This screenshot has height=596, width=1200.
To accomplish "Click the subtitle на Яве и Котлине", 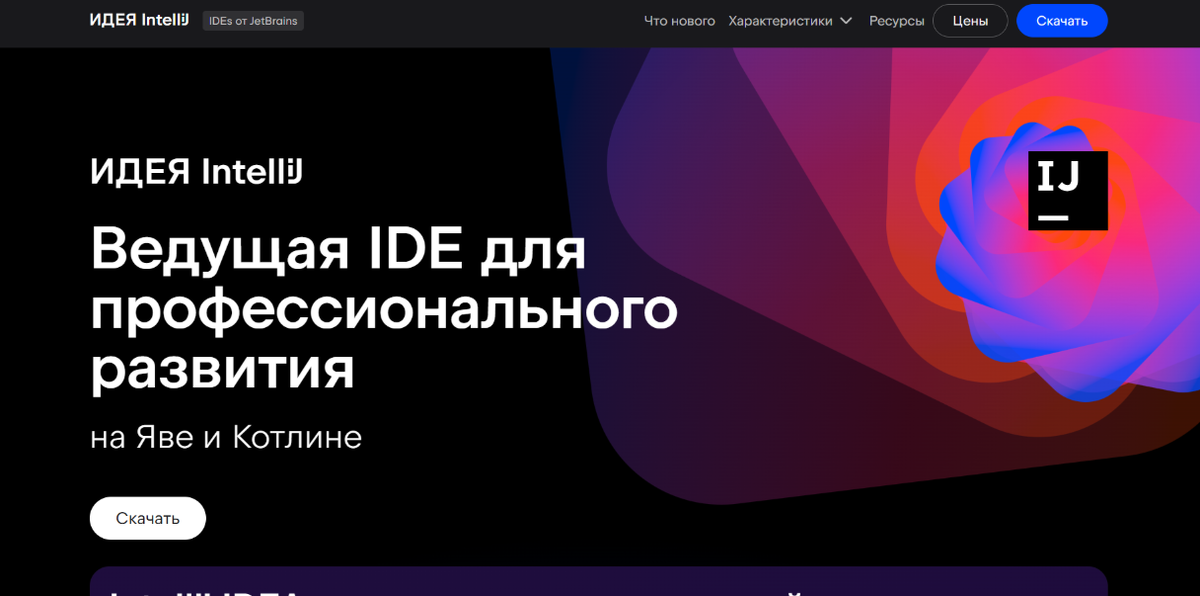I will tap(226, 437).
